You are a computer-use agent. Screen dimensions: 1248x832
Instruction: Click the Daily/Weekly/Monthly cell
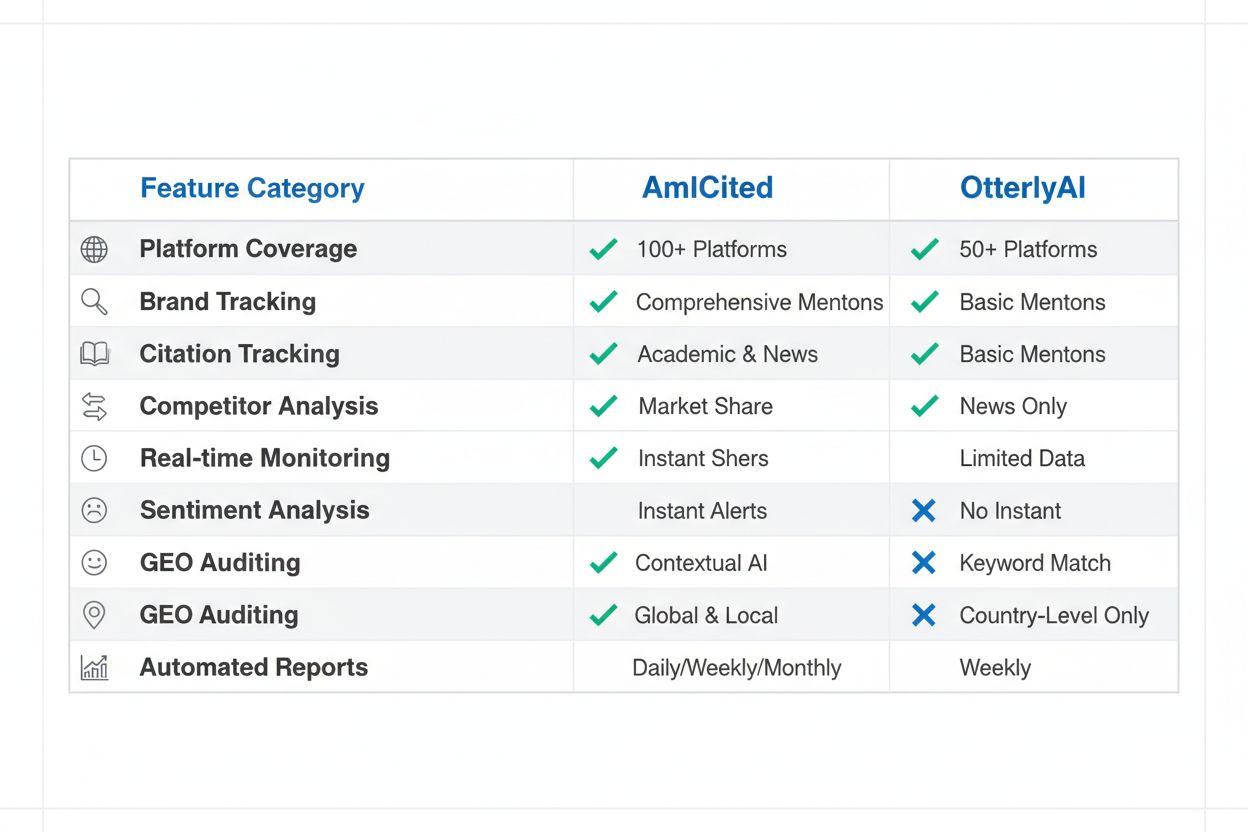coord(738,666)
